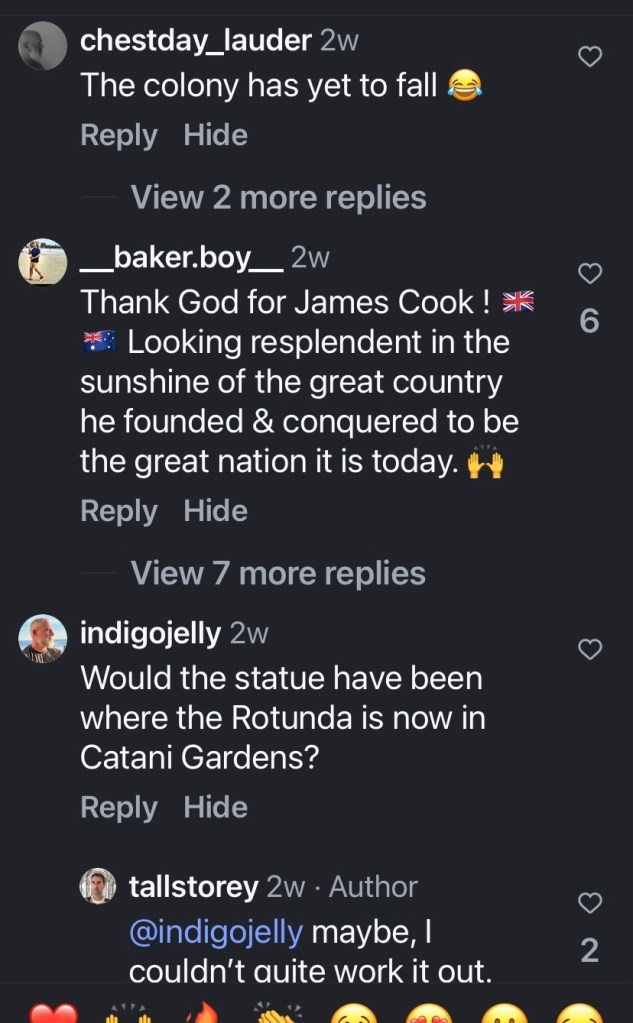Open tallstorey's small profile avatar
Image resolution: width=633 pixels, height=1023 pixels.
click(98, 886)
